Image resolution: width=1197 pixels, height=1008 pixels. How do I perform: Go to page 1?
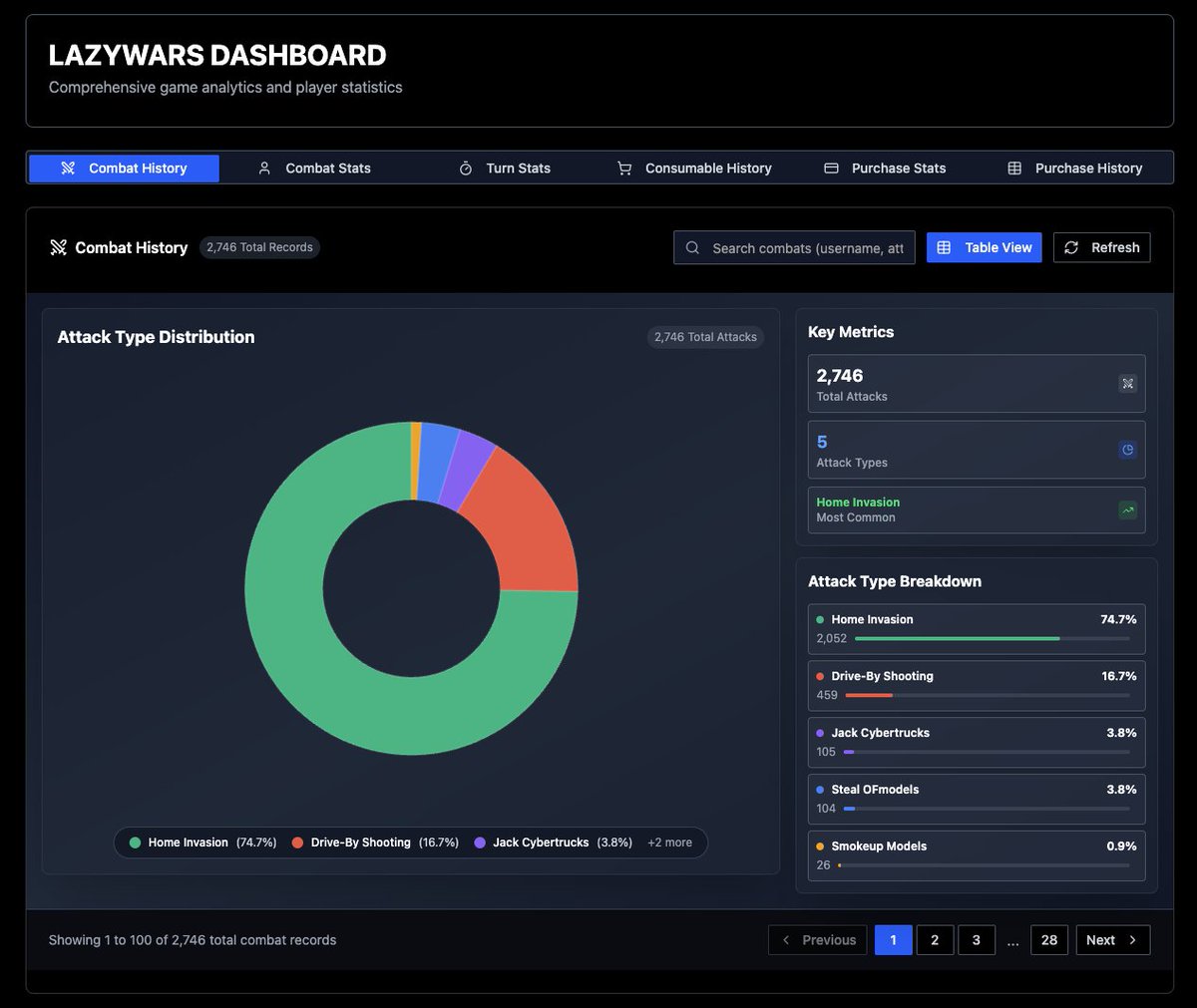pos(894,940)
